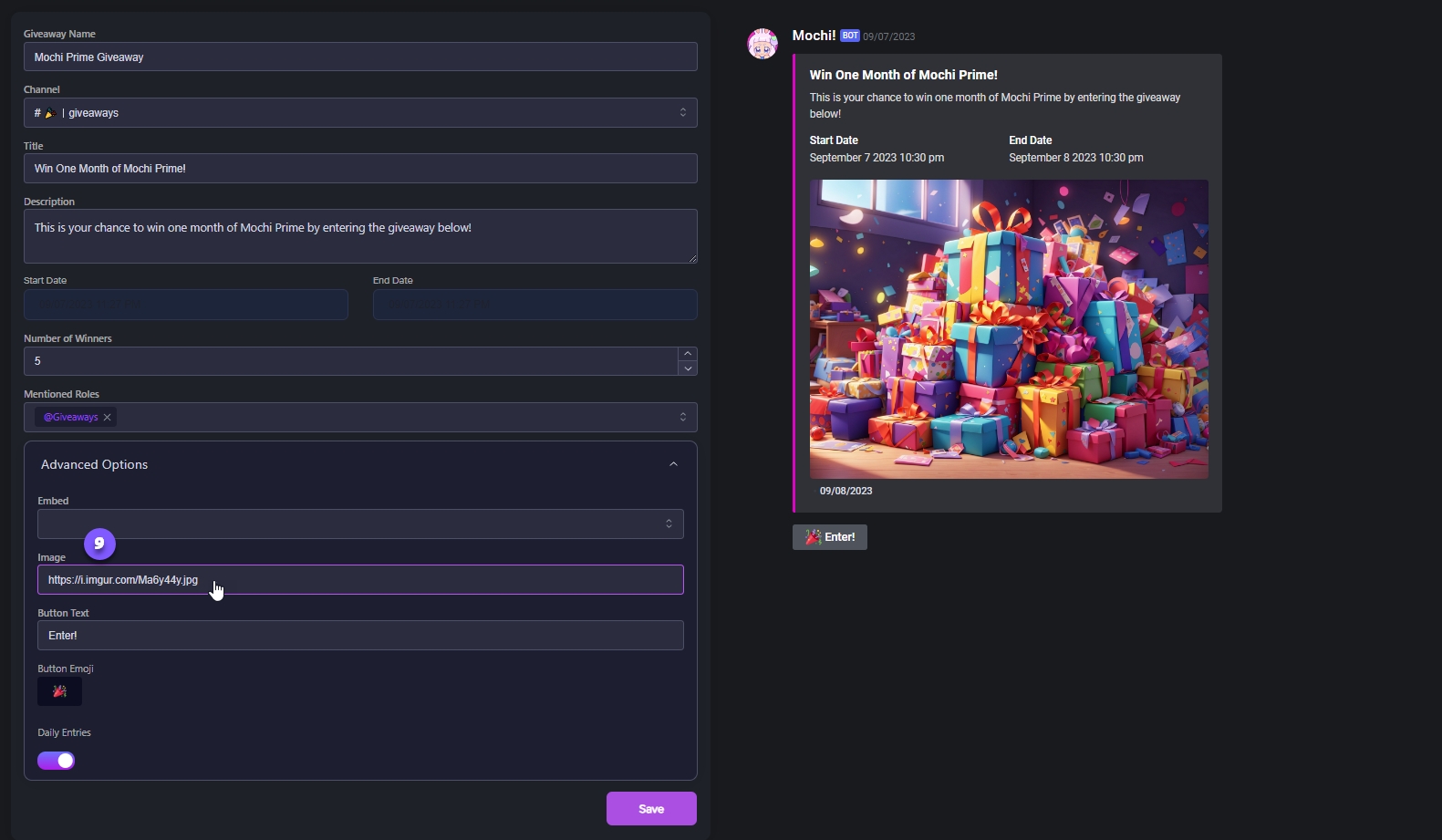
Task: Edit the Image URL field
Action: click(x=360, y=580)
